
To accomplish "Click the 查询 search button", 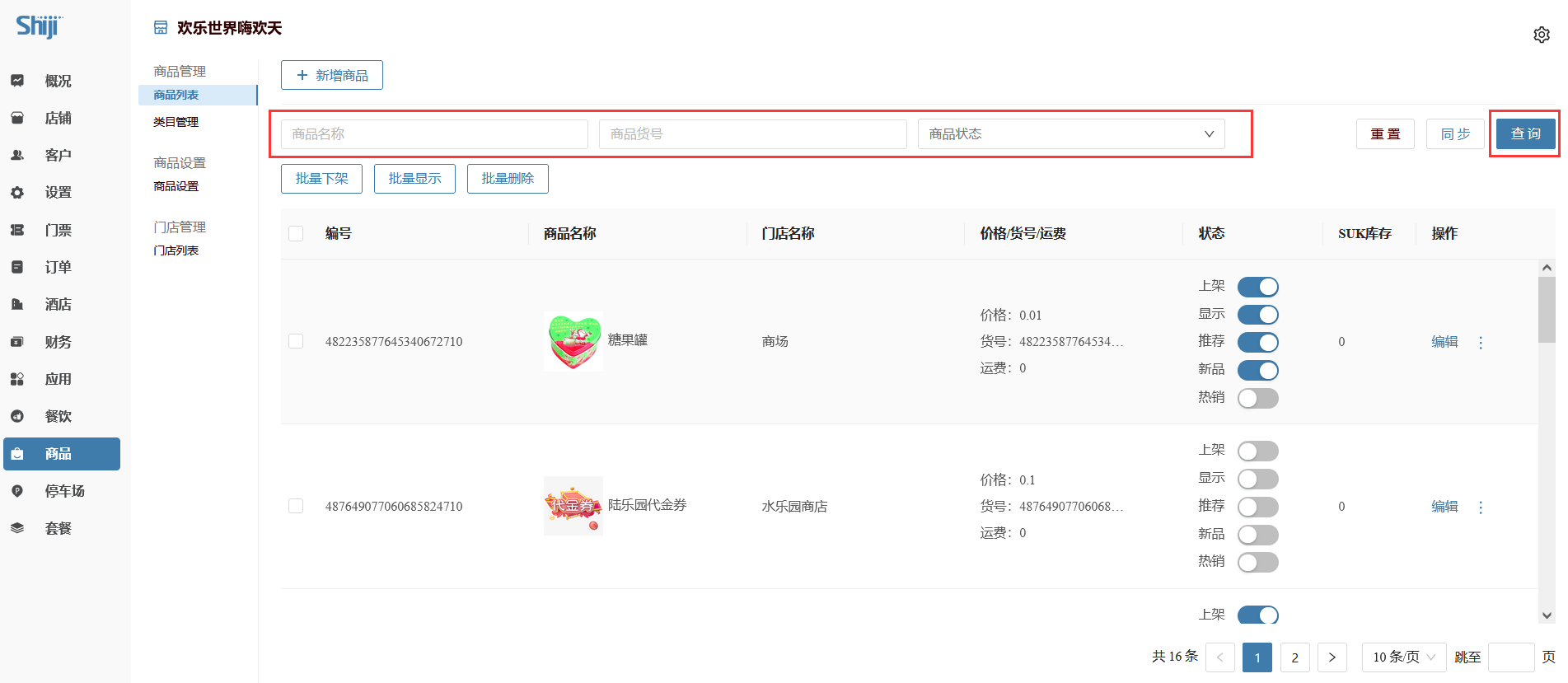I will [1525, 134].
